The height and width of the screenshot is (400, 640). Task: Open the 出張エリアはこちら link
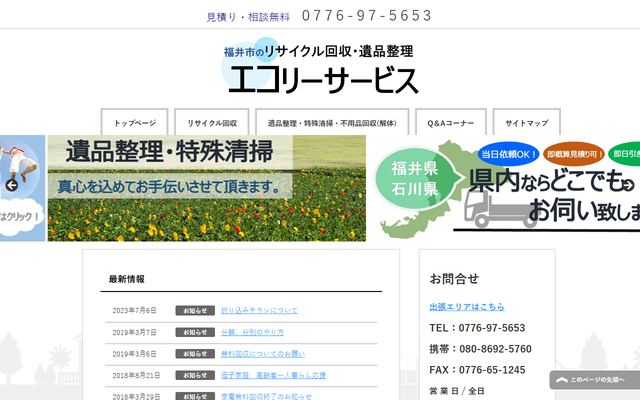[467, 307]
